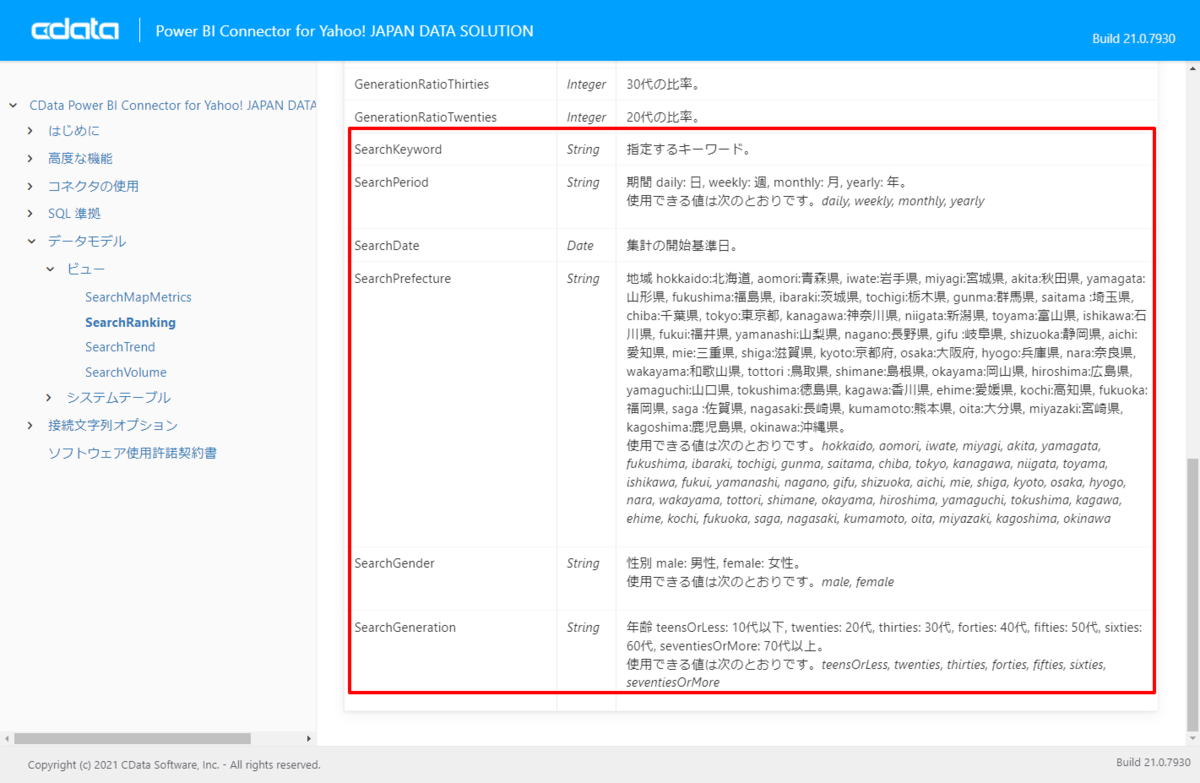Screen dimensions: 1200x783
Task: Collapse the ビュー tree node
Action: click(x=50, y=269)
